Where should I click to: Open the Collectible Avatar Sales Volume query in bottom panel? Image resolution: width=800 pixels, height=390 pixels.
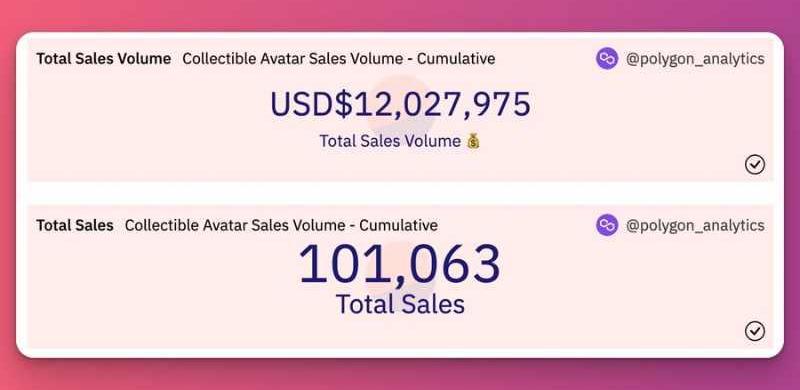tap(281, 225)
